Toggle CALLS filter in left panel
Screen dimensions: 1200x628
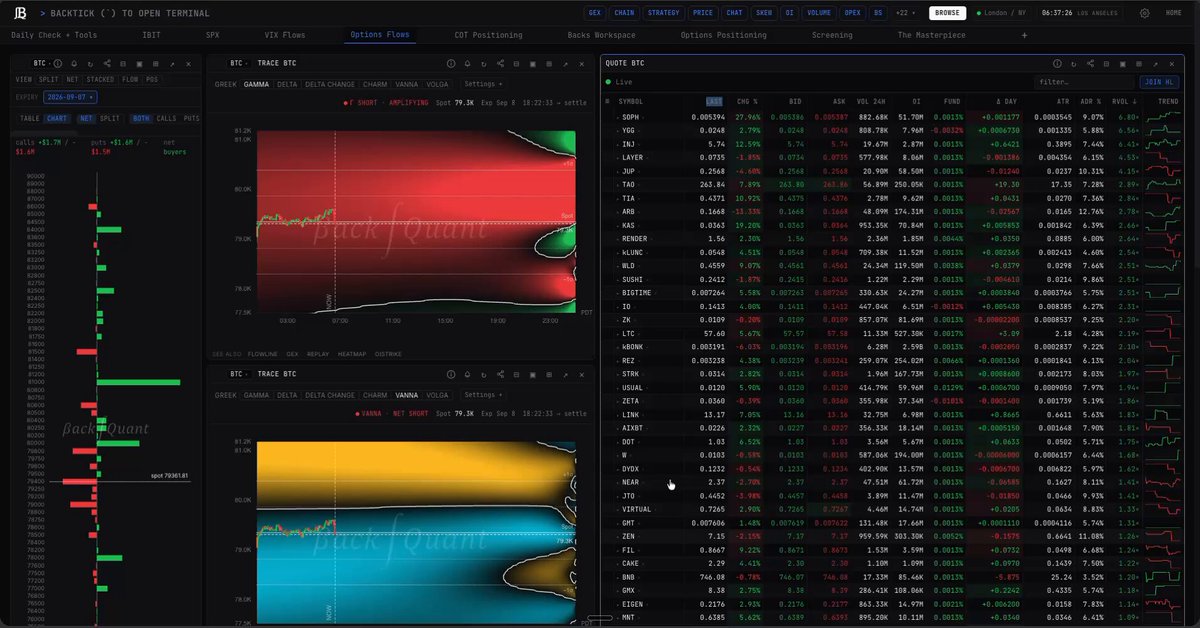click(x=166, y=118)
